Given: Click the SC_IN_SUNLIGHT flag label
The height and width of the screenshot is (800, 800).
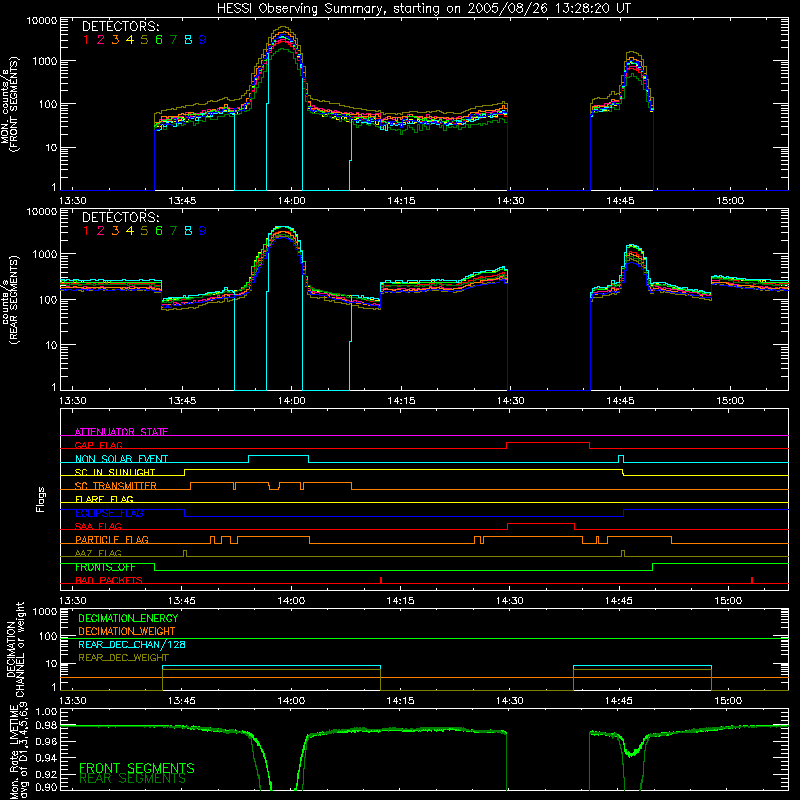Looking at the screenshot, I should (x=115, y=472).
